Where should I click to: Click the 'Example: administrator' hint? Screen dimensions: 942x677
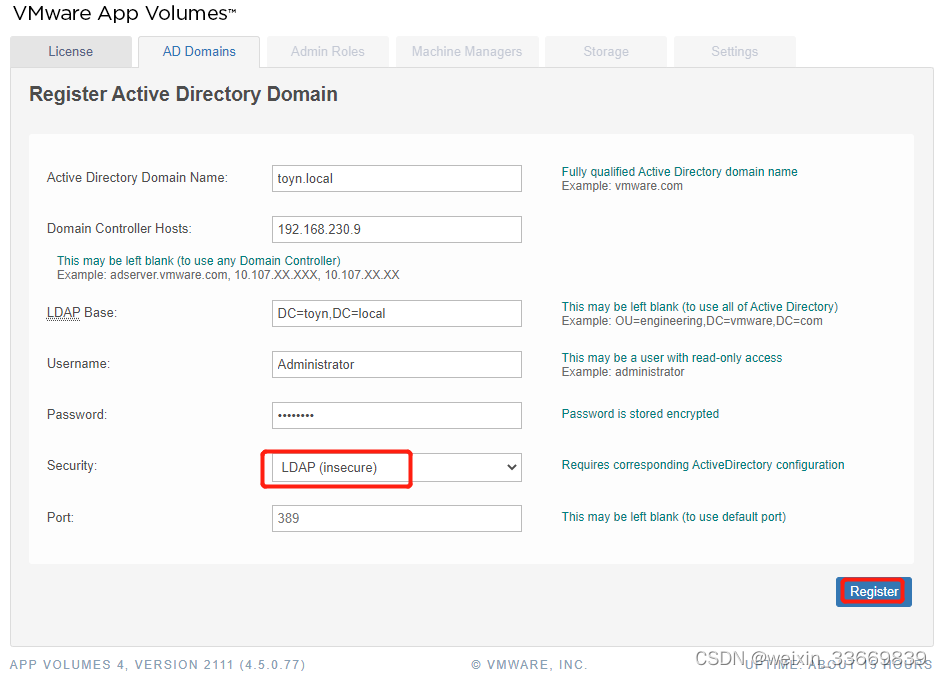tap(623, 372)
